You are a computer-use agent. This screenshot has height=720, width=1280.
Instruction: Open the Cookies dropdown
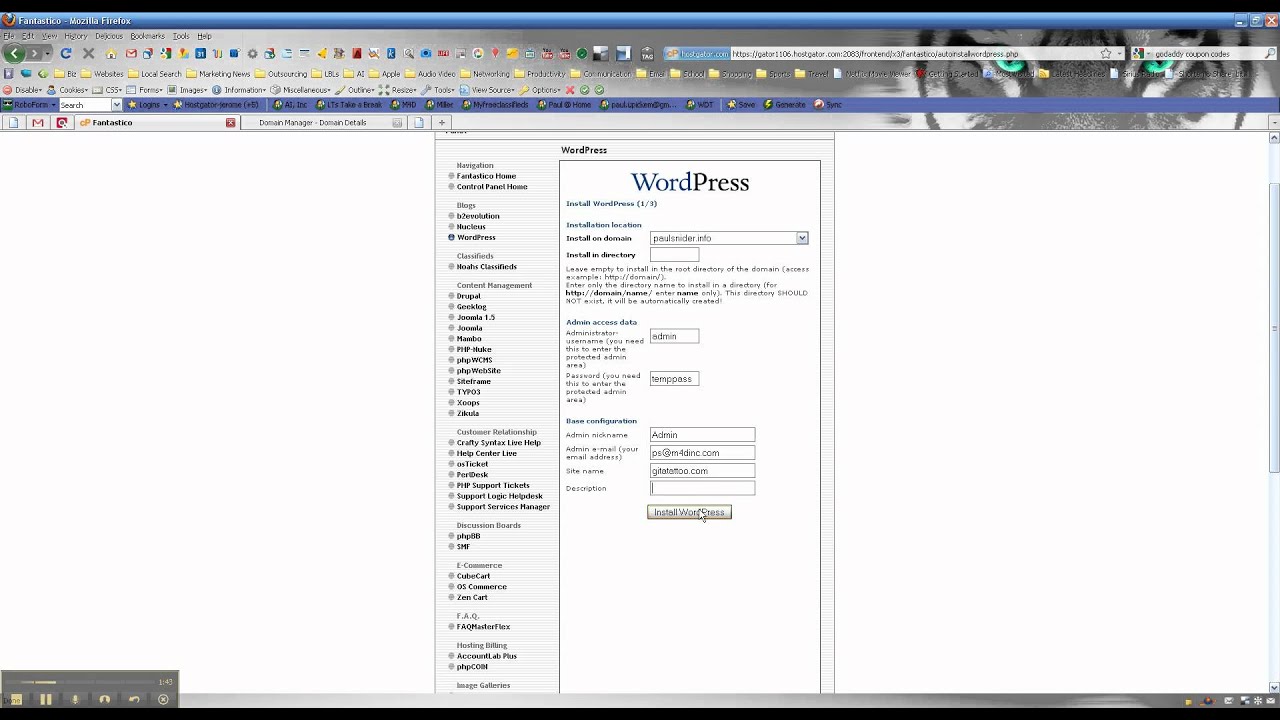[66, 90]
